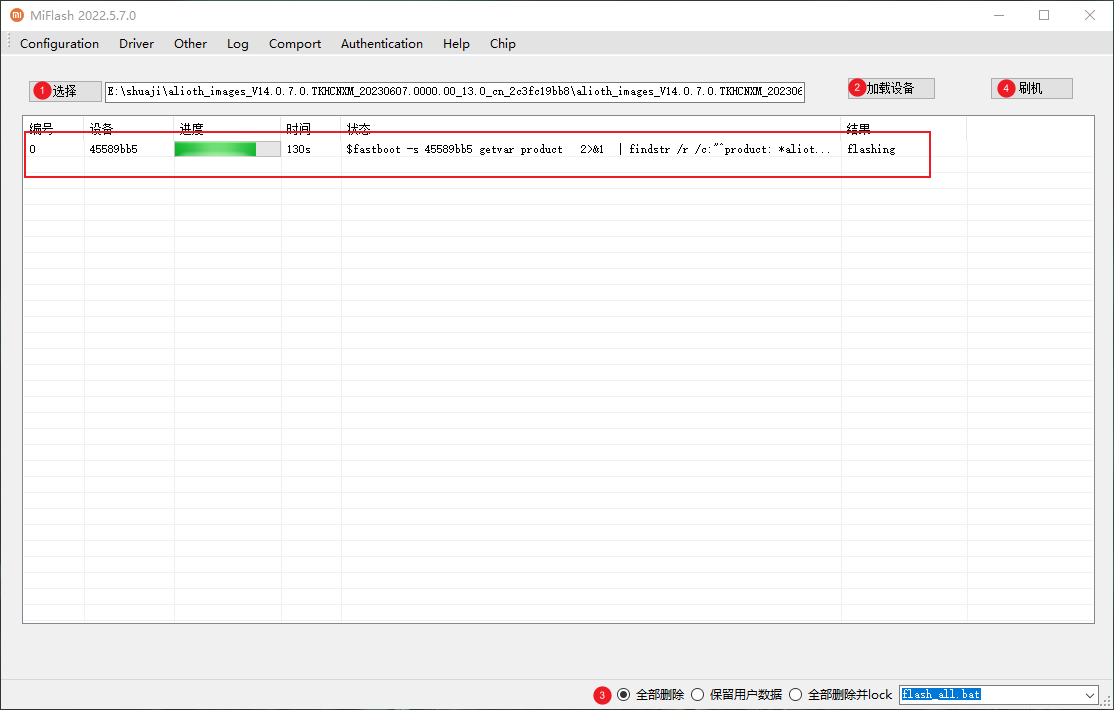Viewport: 1114px width, 710px height.
Task: Focus the ROM folder path field
Action: tap(455, 92)
